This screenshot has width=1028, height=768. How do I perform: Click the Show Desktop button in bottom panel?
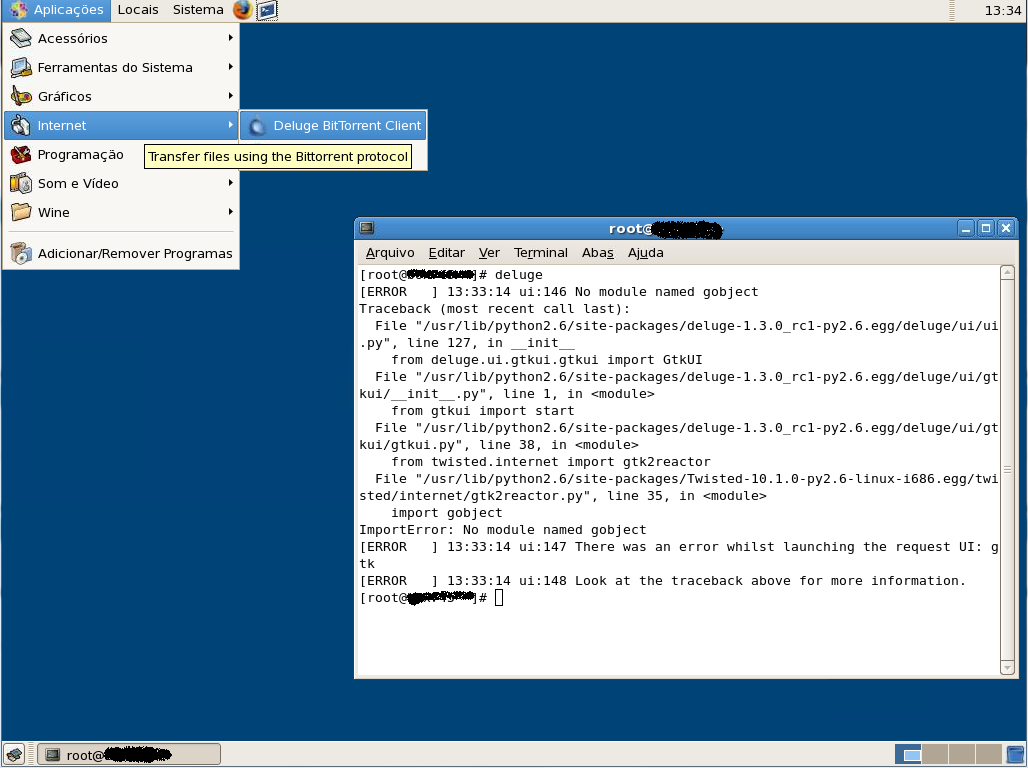click(14, 754)
